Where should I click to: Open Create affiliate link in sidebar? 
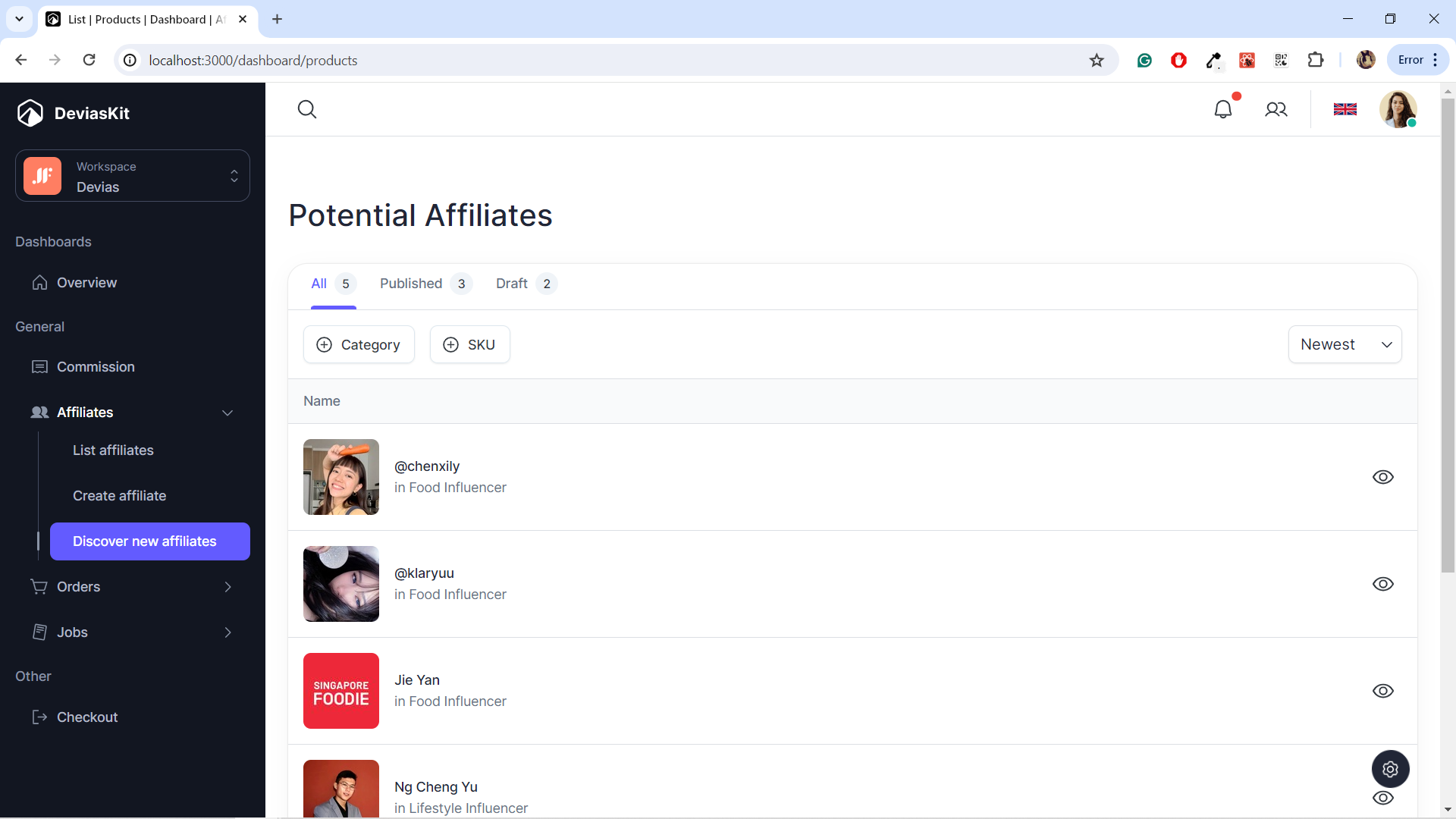[119, 496]
